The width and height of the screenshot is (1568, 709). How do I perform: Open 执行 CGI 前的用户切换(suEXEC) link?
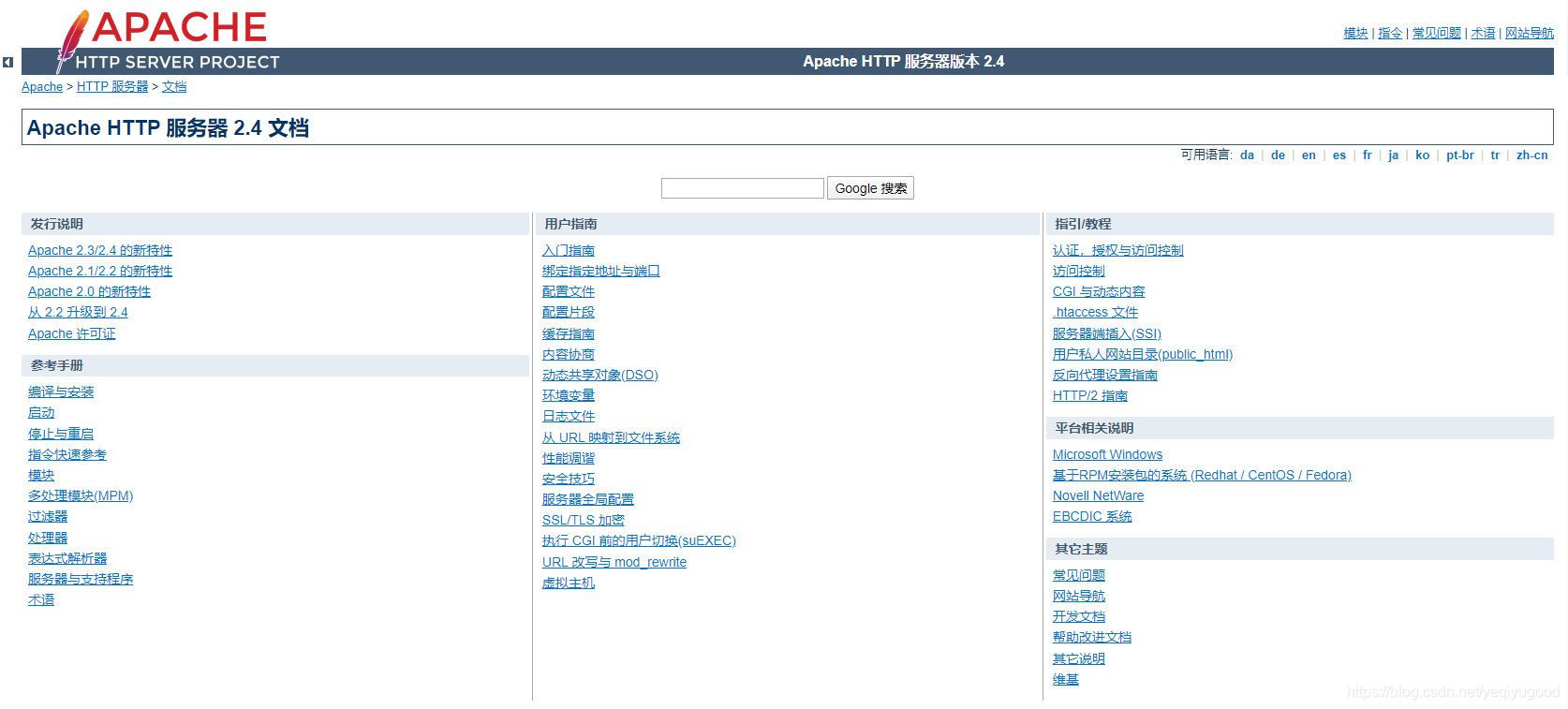(x=640, y=540)
